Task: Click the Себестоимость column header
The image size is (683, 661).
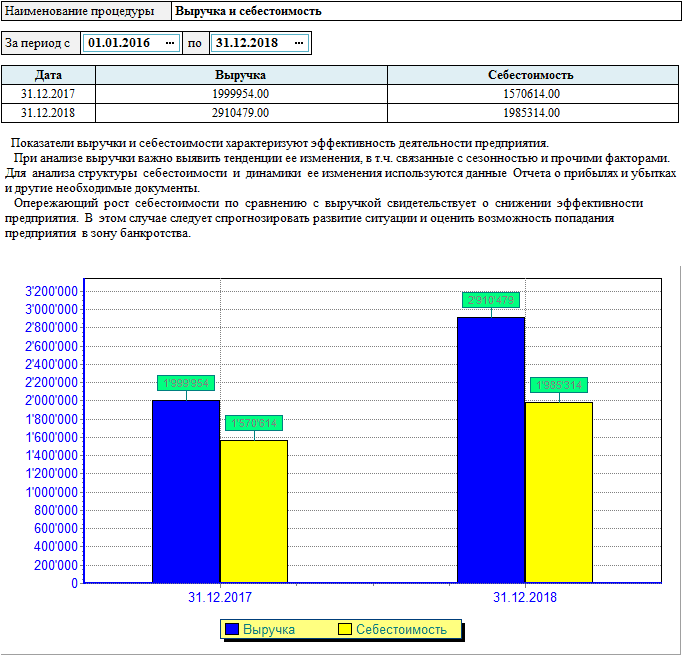Action: (x=533, y=75)
